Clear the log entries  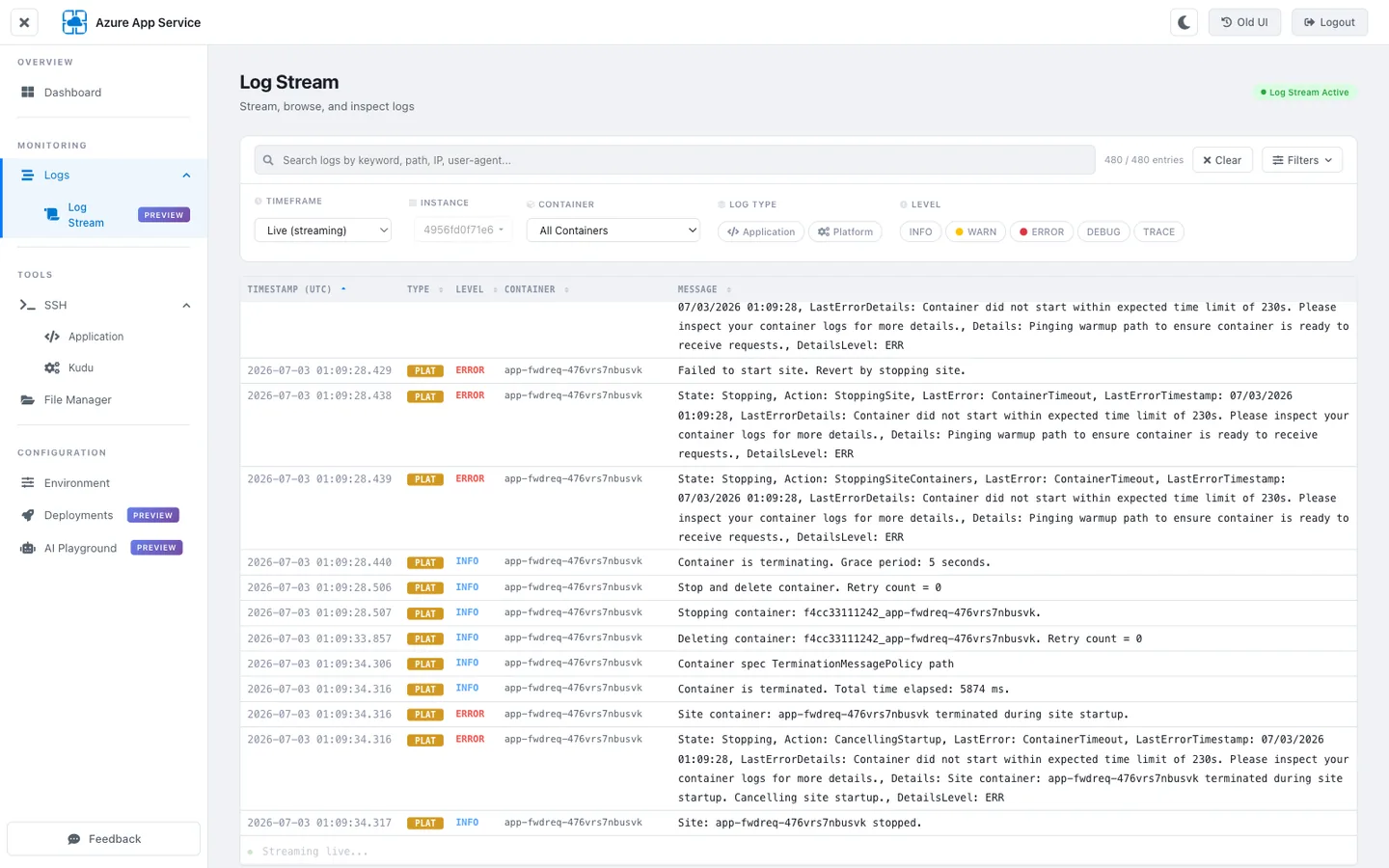[x=1222, y=160]
